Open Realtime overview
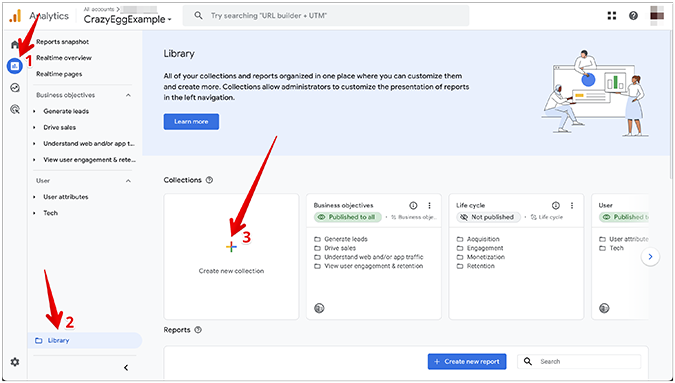The width and height of the screenshot is (675, 383). 64,58
